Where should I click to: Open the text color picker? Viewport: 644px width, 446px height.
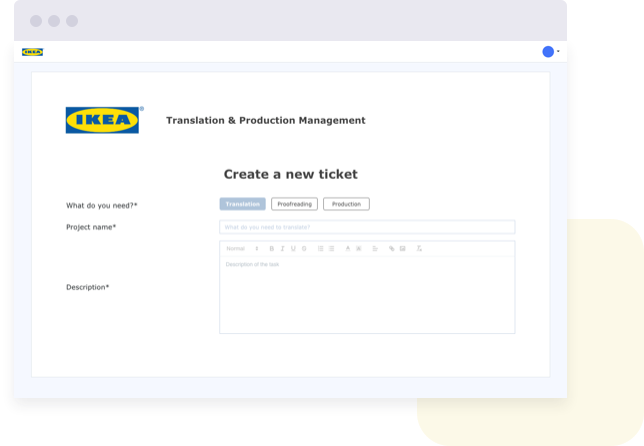tap(348, 248)
